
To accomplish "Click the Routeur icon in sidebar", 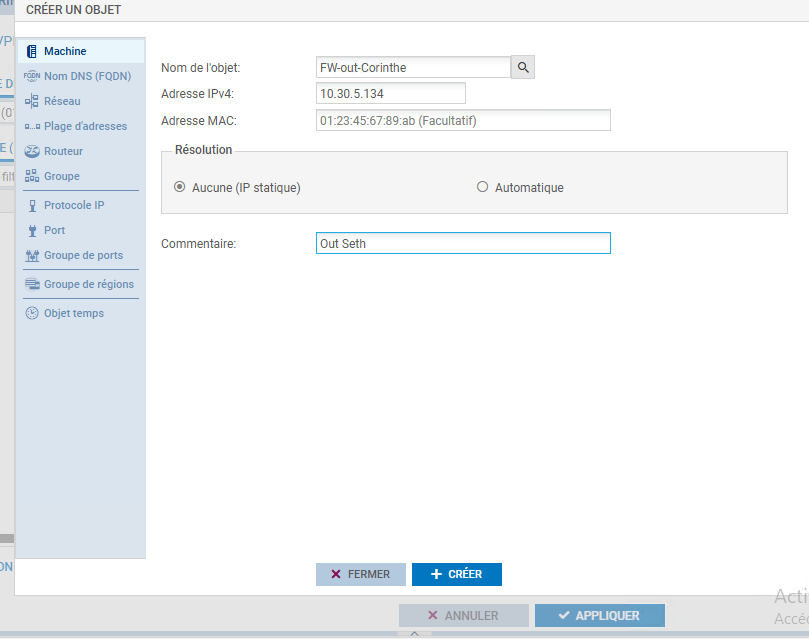I will coord(32,151).
